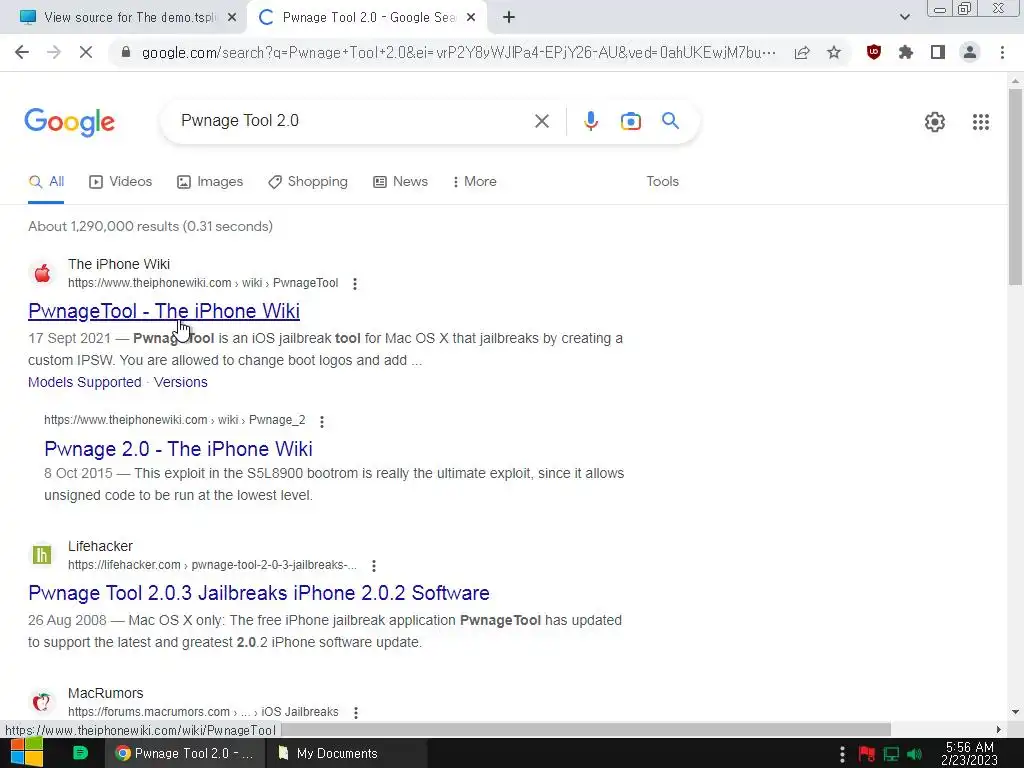Bookmark this page with the star icon
Screen dimensions: 1024x768
pos(834,52)
